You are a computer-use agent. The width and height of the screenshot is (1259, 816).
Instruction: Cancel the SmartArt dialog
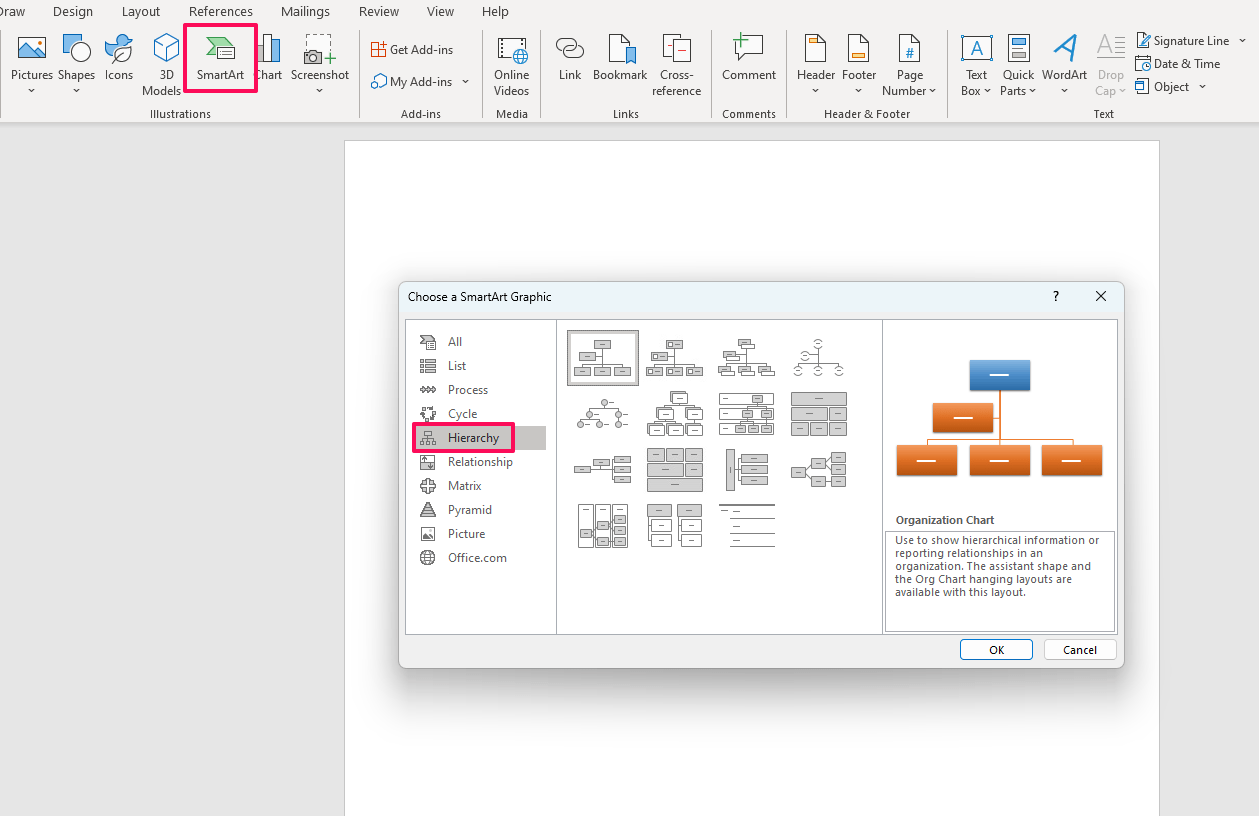pos(1079,649)
